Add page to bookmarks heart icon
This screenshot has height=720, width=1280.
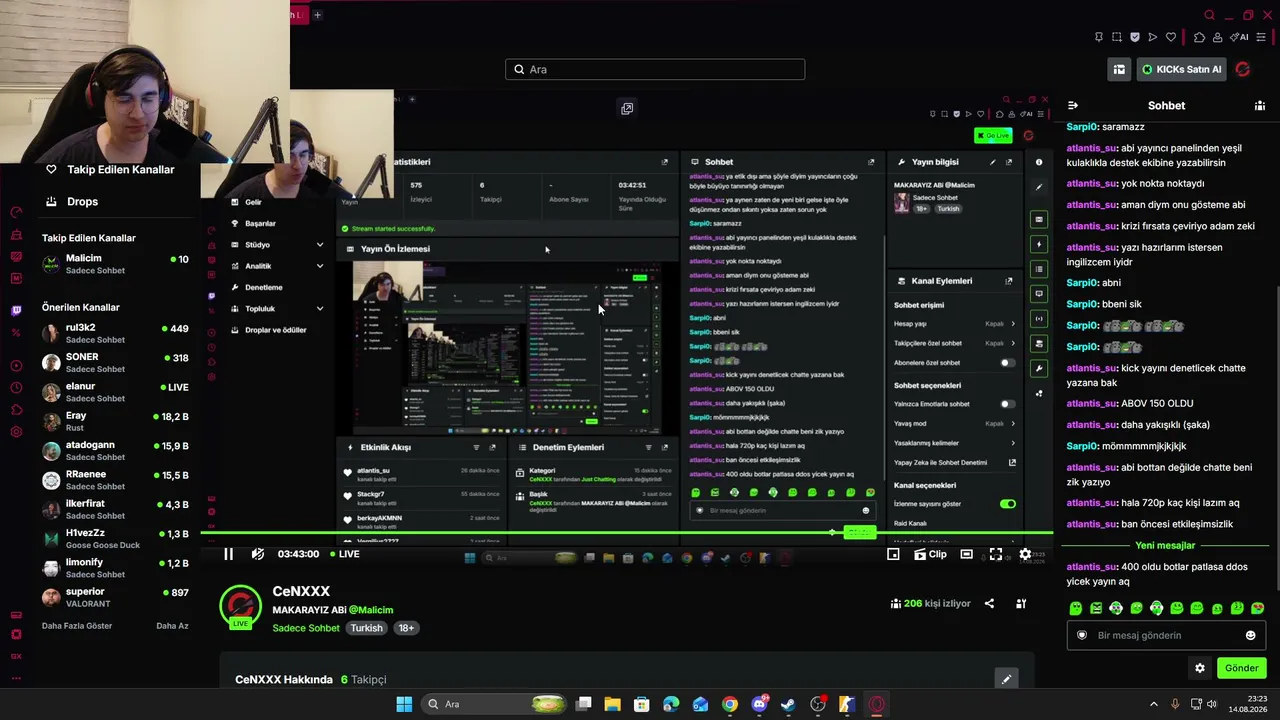pos(1171,37)
